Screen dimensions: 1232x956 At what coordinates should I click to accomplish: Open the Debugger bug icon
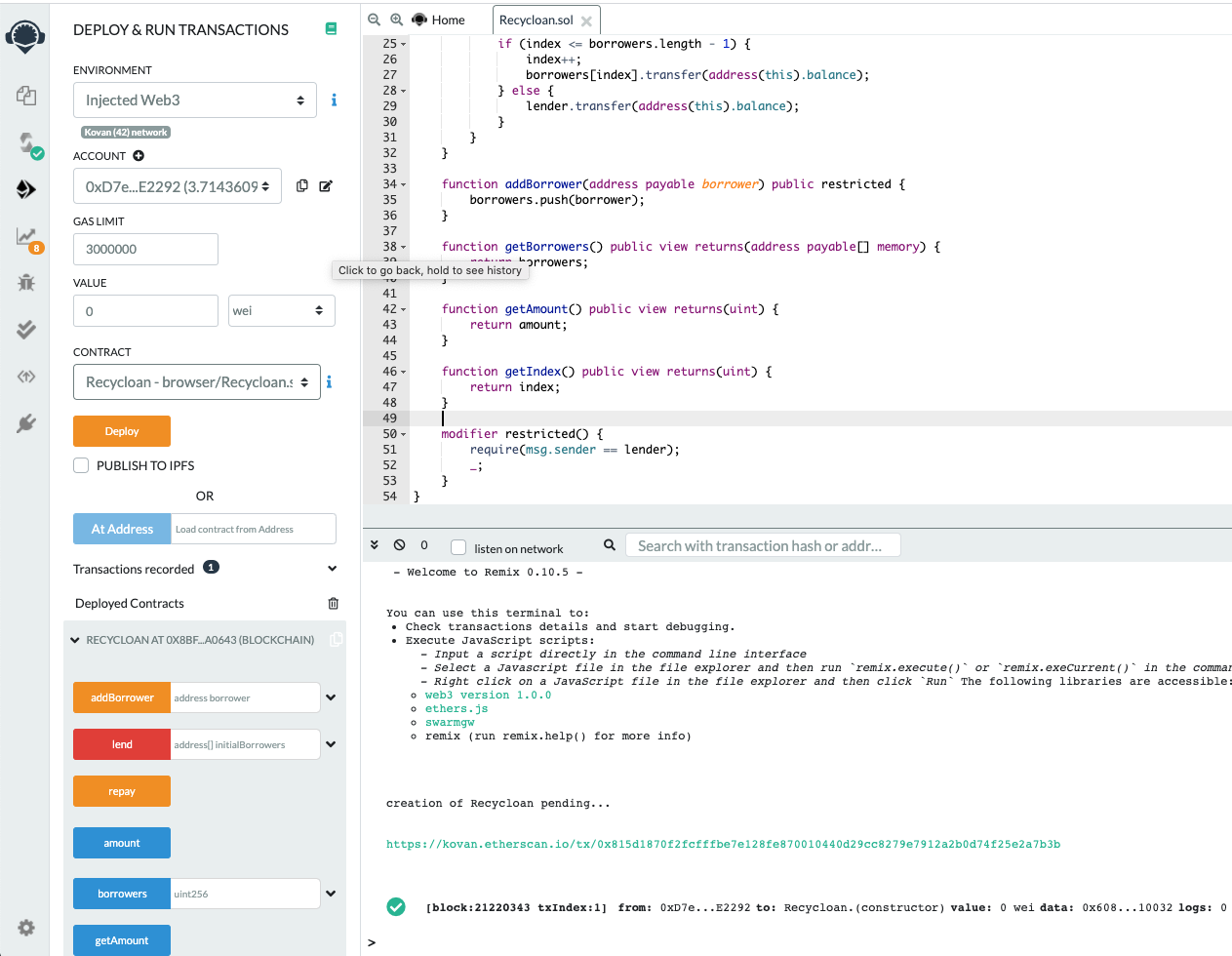26,283
